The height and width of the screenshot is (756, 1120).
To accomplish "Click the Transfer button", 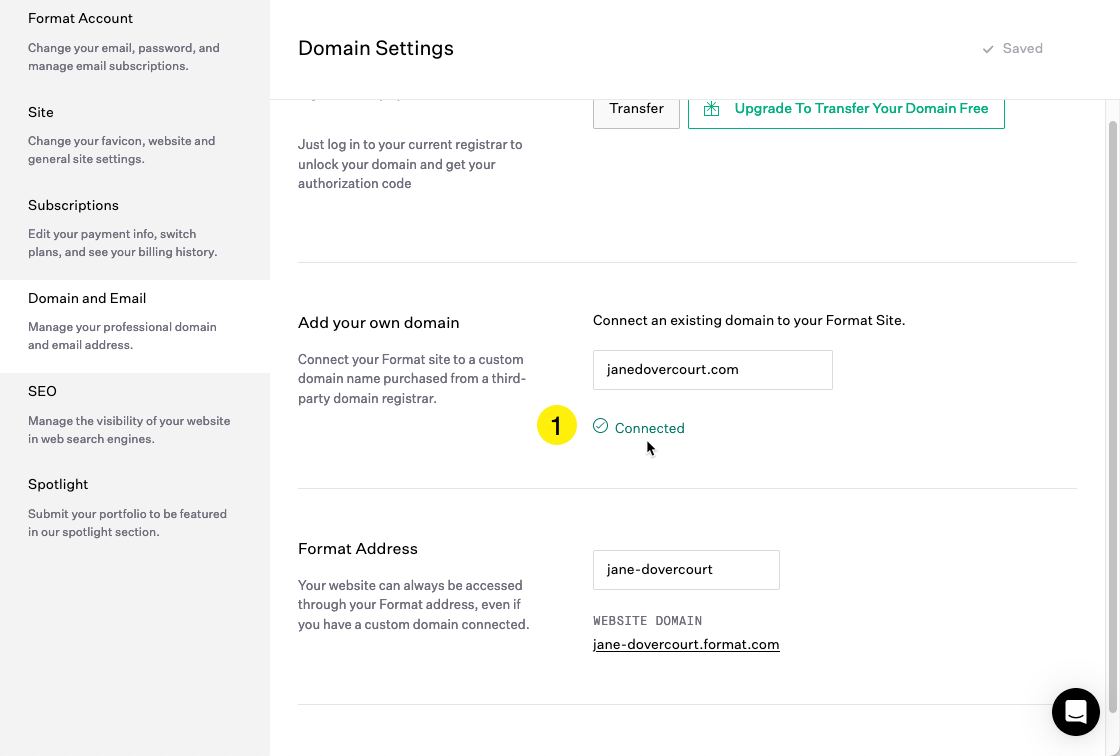I will pos(636,108).
